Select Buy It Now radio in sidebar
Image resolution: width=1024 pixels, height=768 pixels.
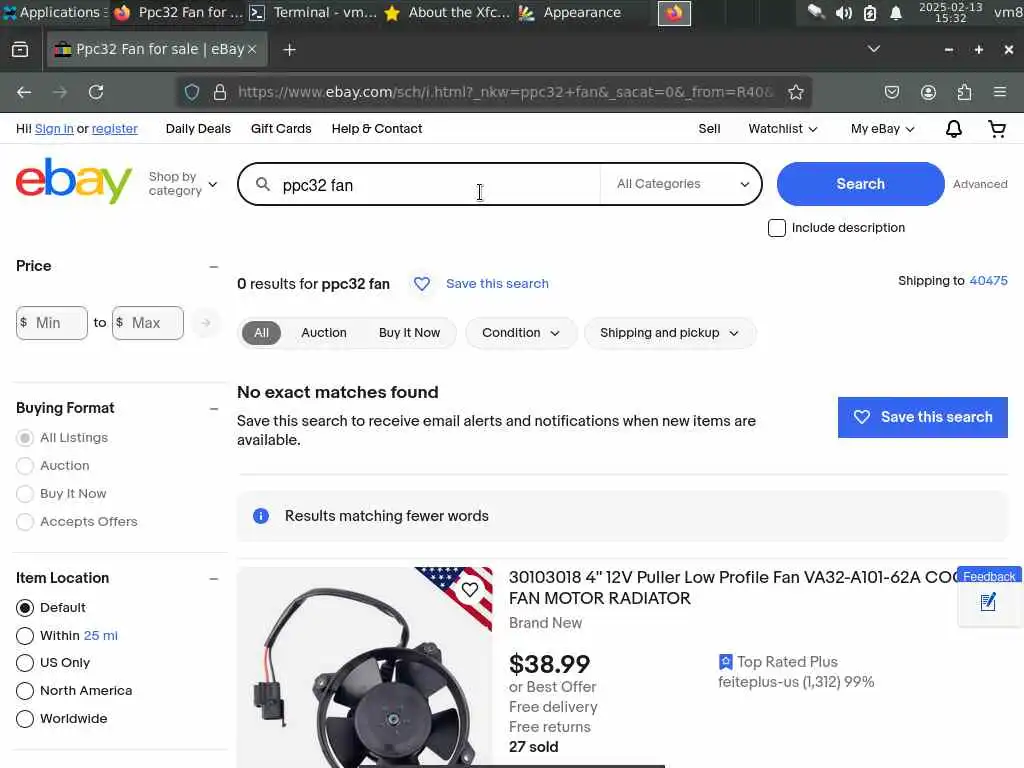[25, 494]
